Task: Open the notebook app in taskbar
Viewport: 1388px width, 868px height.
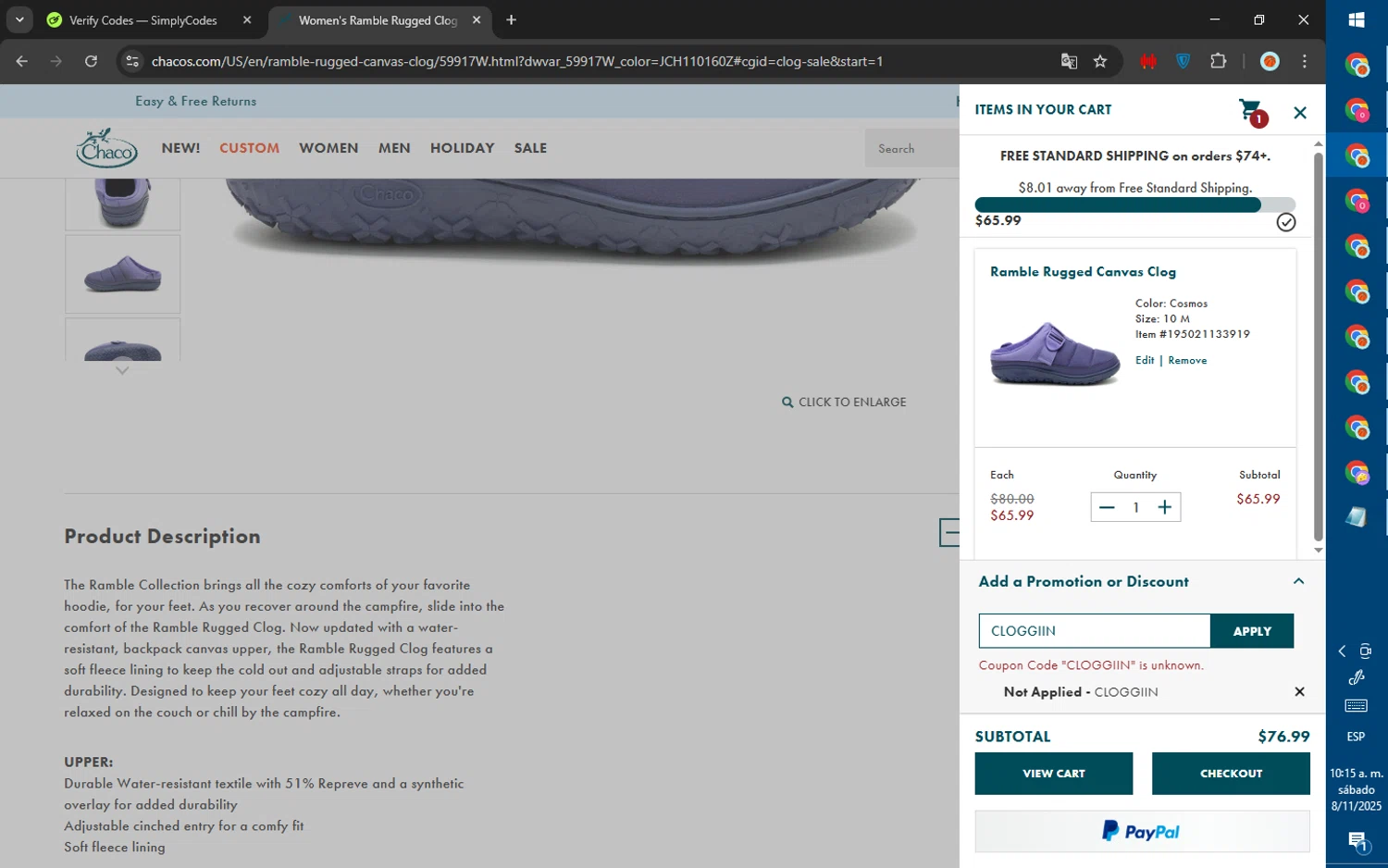Action: coord(1357,516)
